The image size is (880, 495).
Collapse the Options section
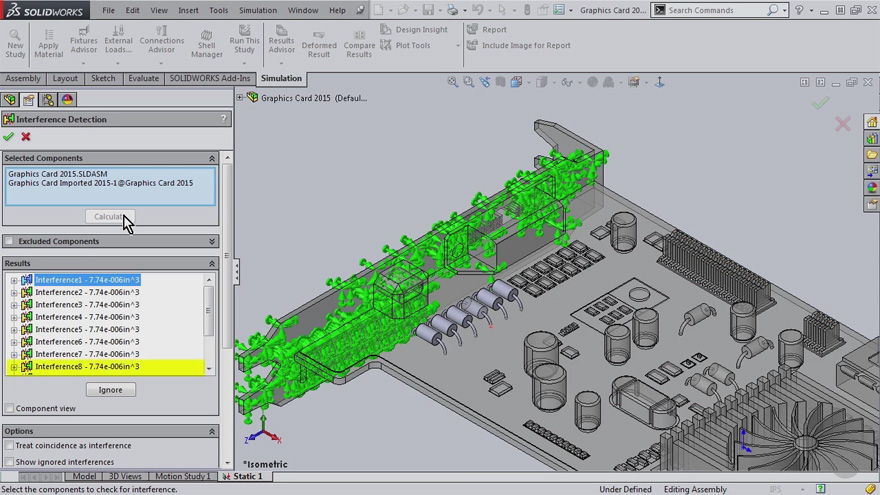click(212, 431)
